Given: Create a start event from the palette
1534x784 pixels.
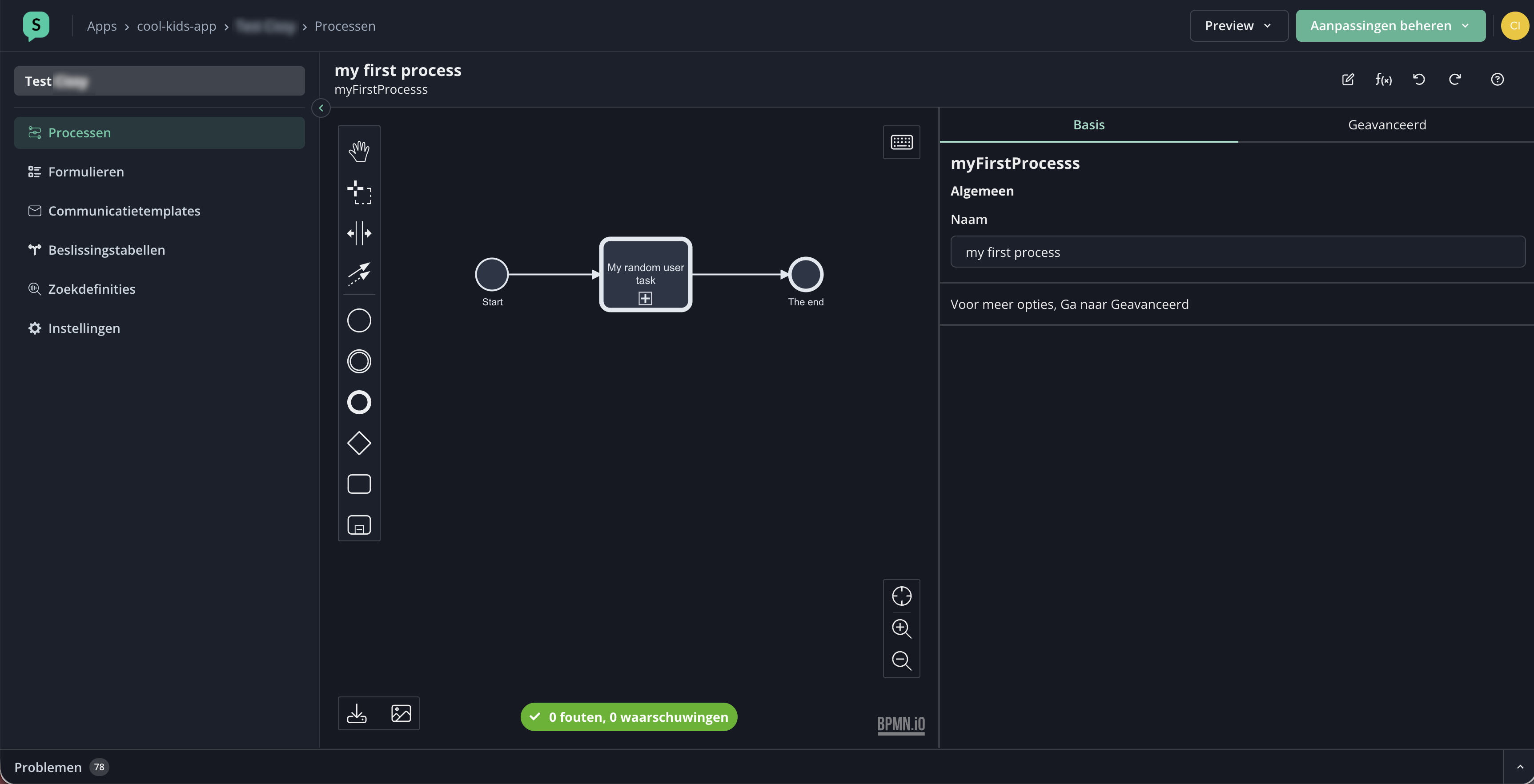Looking at the screenshot, I should click(359, 321).
